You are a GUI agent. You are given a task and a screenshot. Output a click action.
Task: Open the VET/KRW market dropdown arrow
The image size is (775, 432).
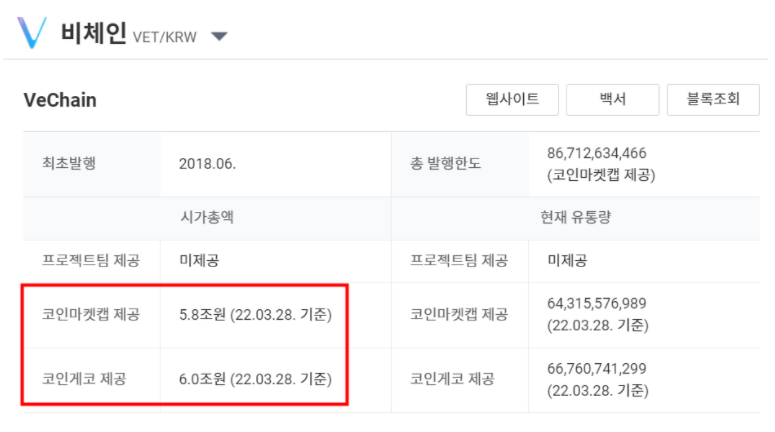click(219, 36)
